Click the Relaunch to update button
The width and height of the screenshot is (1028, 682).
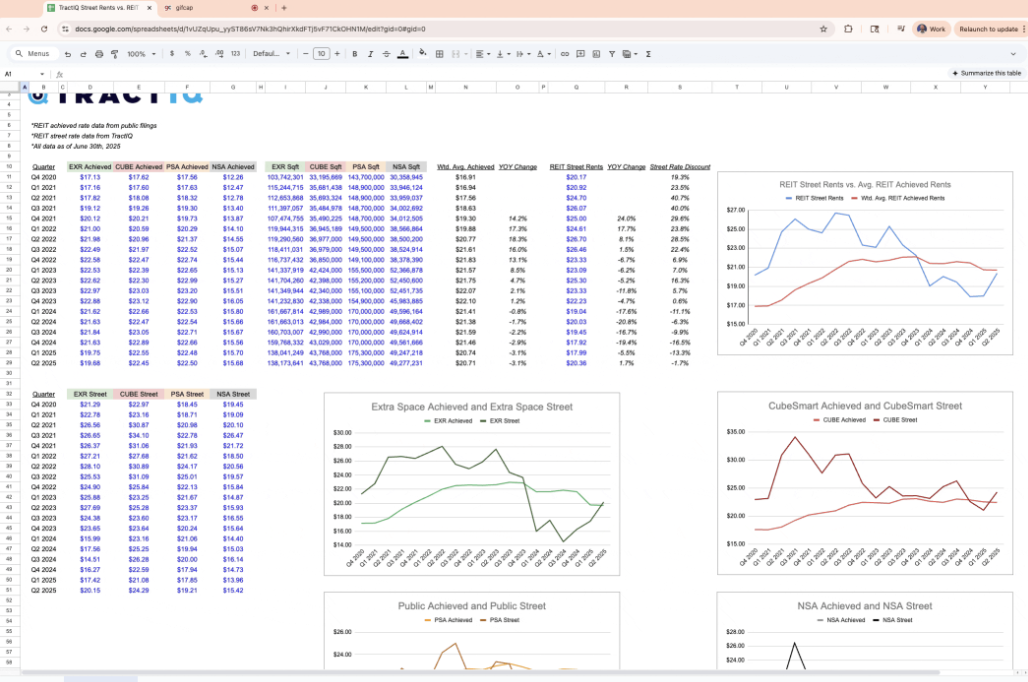(x=990, y=29)
